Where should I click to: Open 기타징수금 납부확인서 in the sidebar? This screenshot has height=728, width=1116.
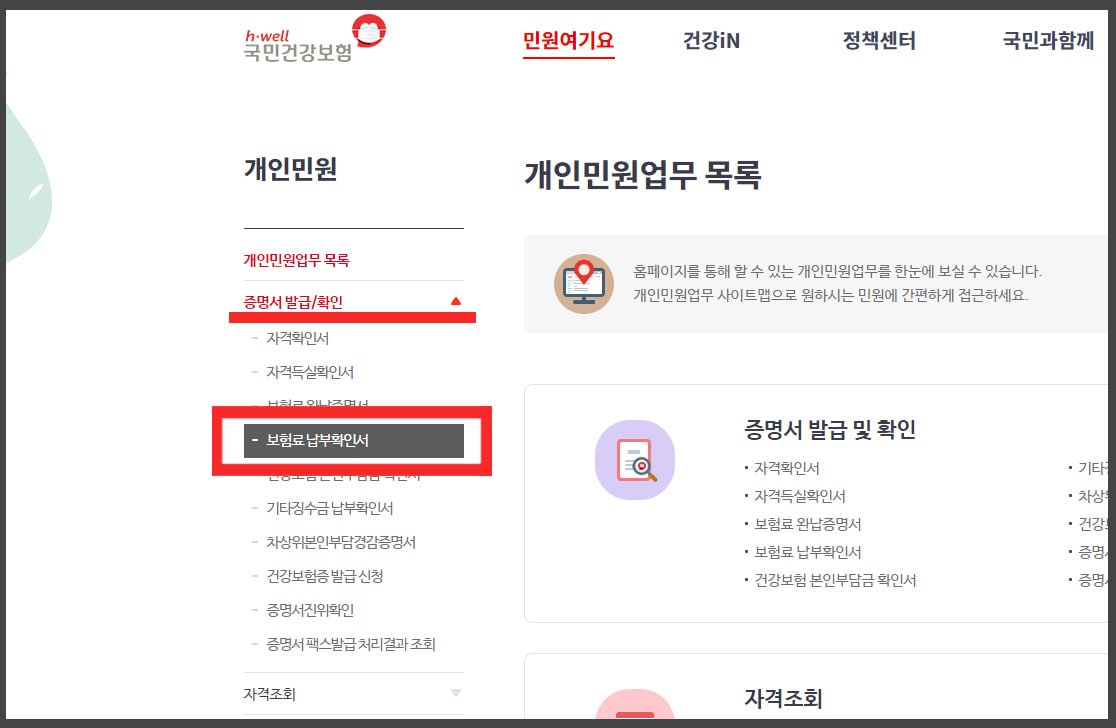coord(330,508)
